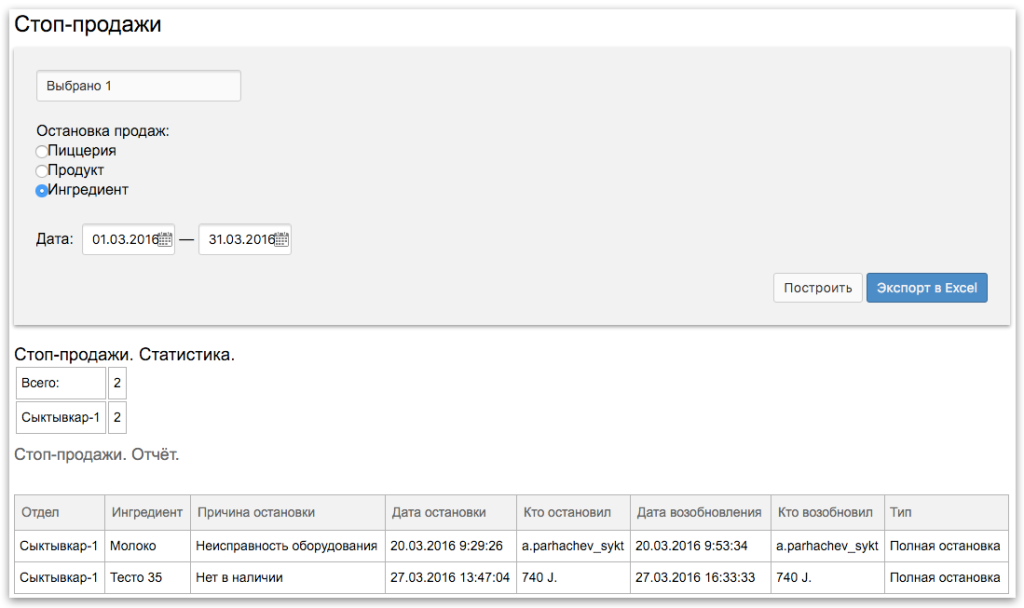Select the Молоко ingredient cell
This screenshot has width=1024, height=608.
147,546
